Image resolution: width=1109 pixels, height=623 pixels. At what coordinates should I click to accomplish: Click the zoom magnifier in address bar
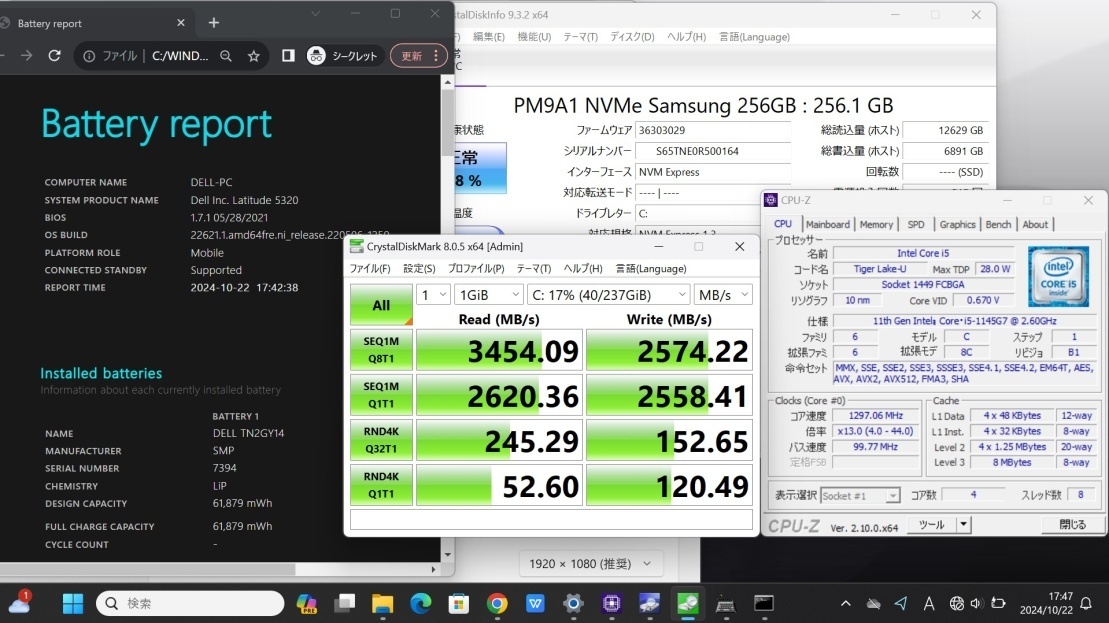226,56
